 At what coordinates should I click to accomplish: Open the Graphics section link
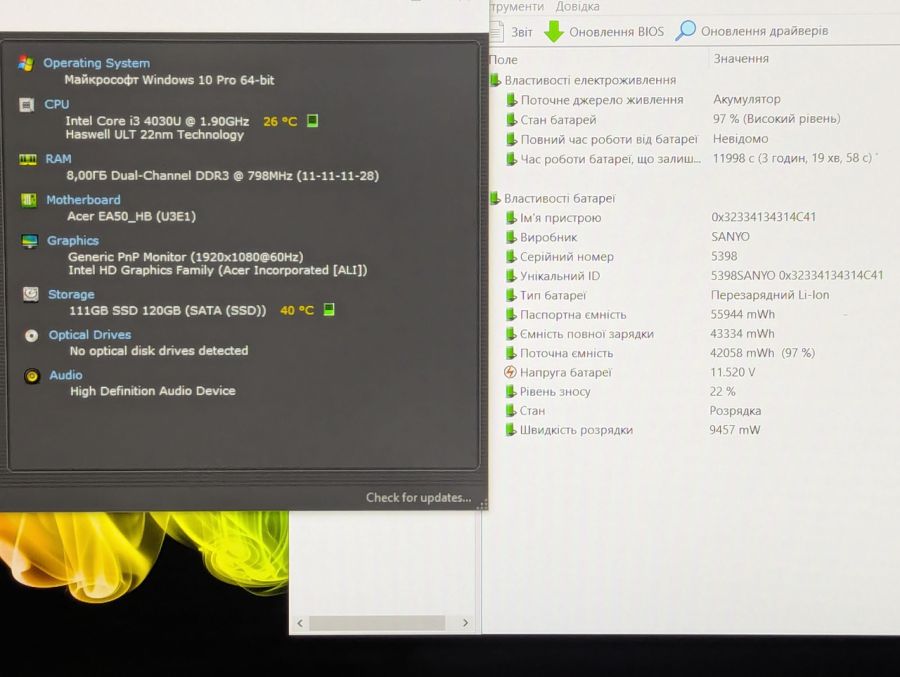[x=73, y=241]
